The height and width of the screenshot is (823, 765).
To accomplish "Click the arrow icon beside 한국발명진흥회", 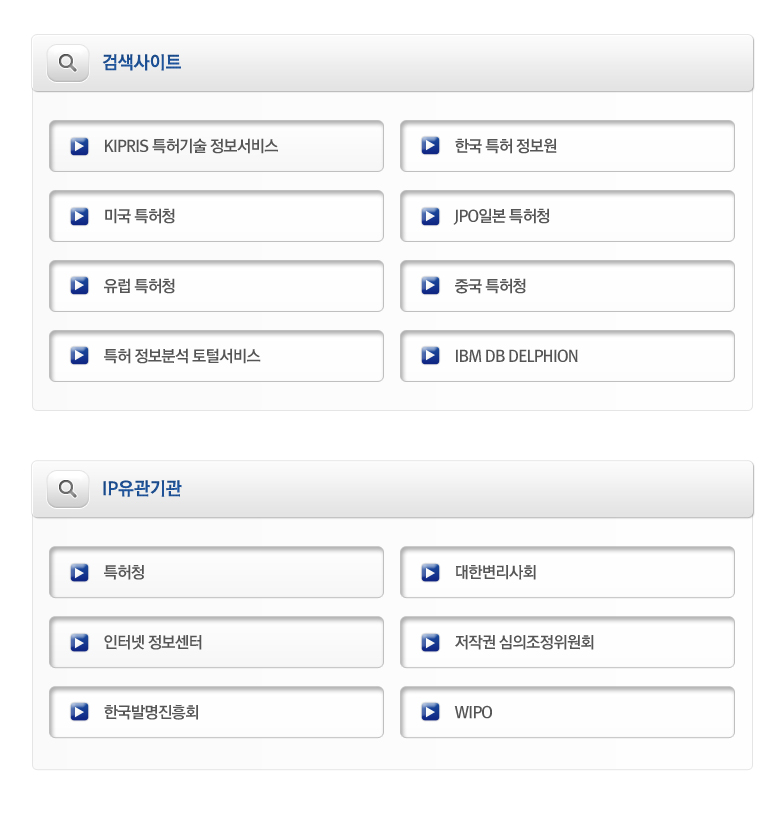I will tap(80, 712).
